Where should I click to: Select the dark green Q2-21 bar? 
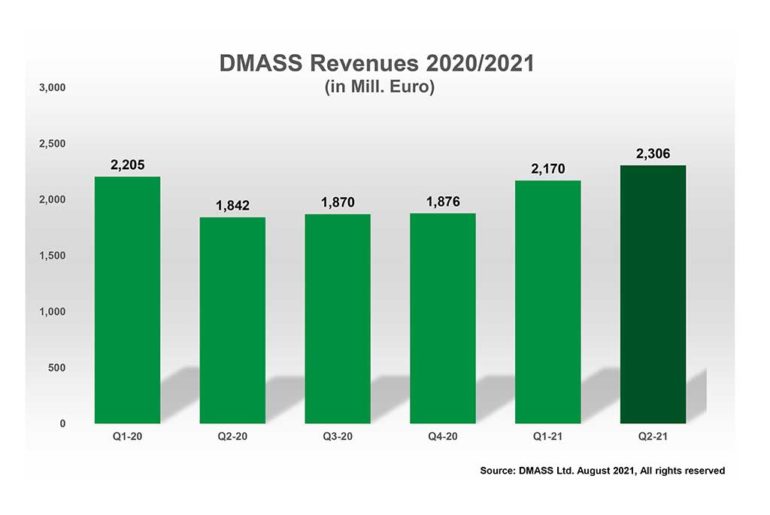click(x=652, y=294)
